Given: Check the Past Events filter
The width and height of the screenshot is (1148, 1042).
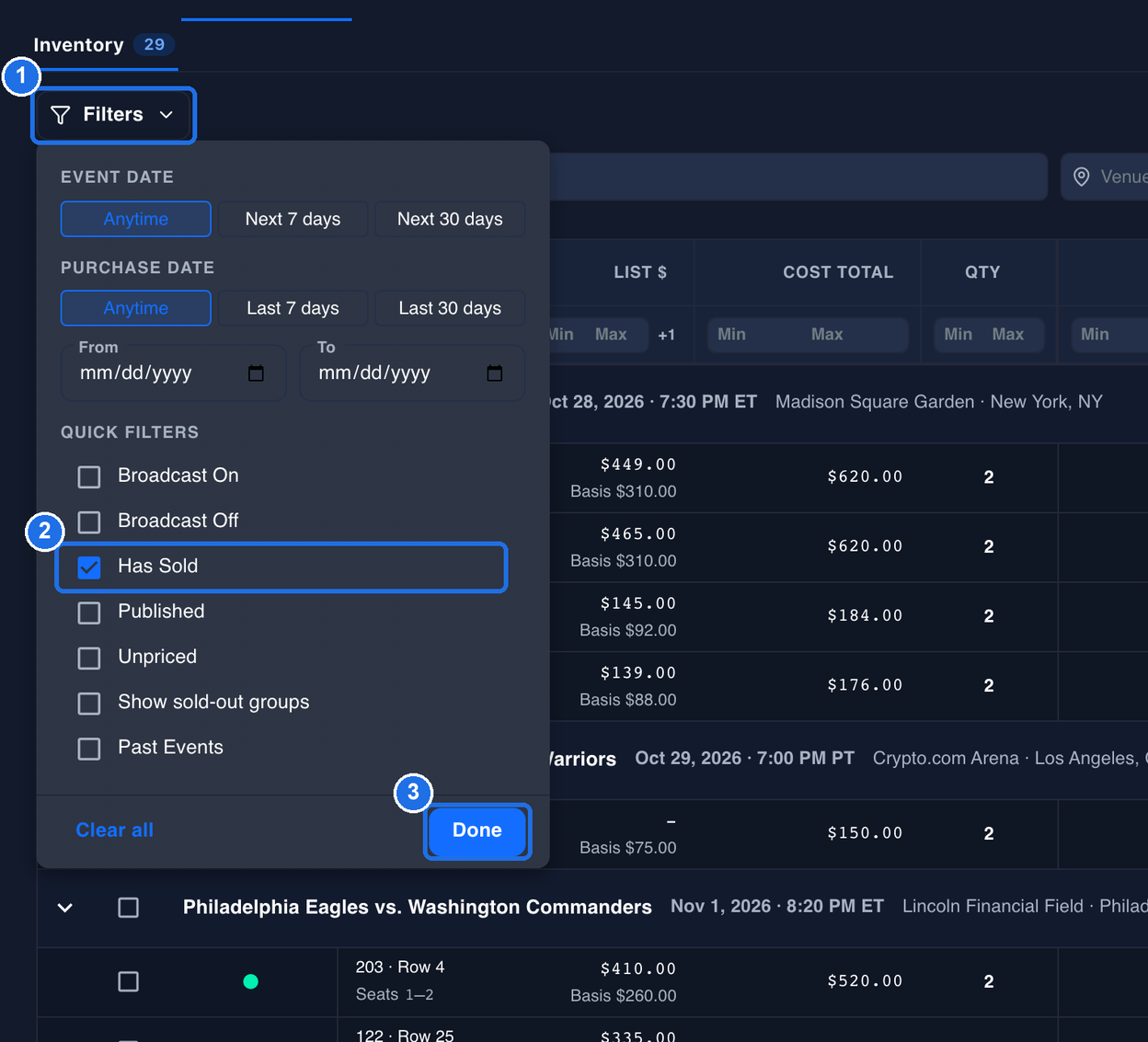Looking at the screenshot, I should click(x=89, y=749).
